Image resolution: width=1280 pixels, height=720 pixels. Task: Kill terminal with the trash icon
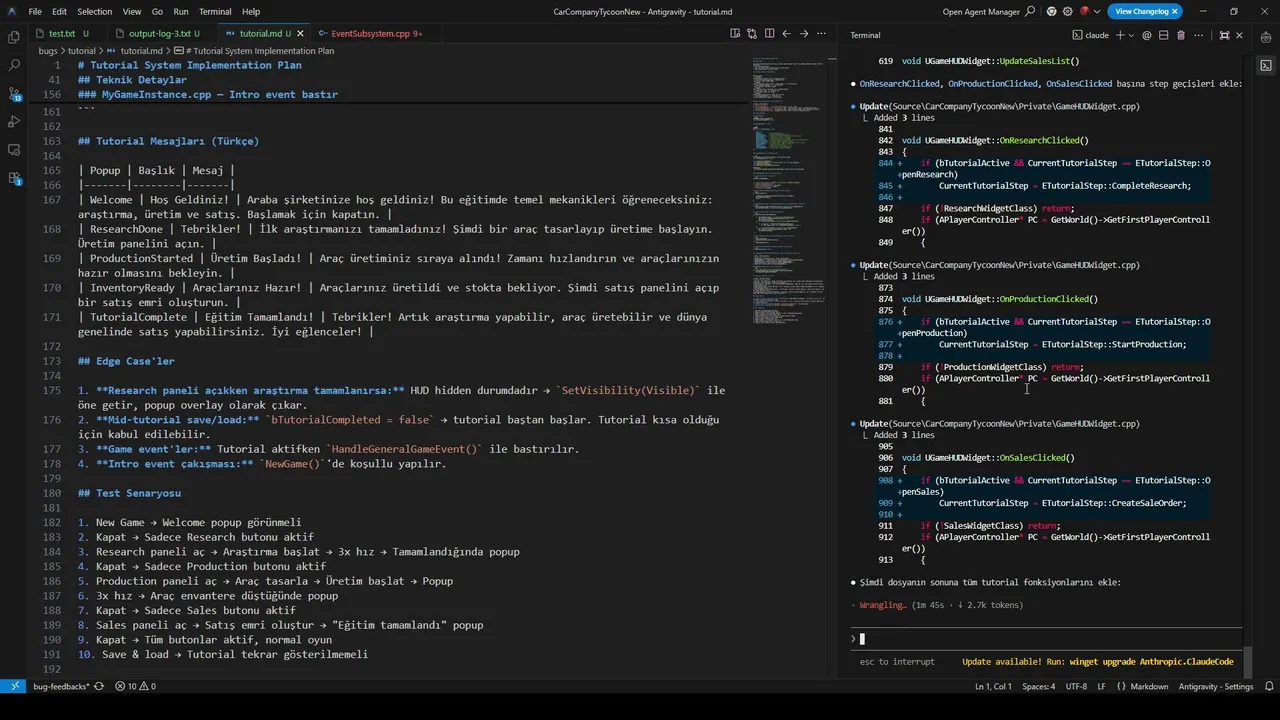[1181, 35]
